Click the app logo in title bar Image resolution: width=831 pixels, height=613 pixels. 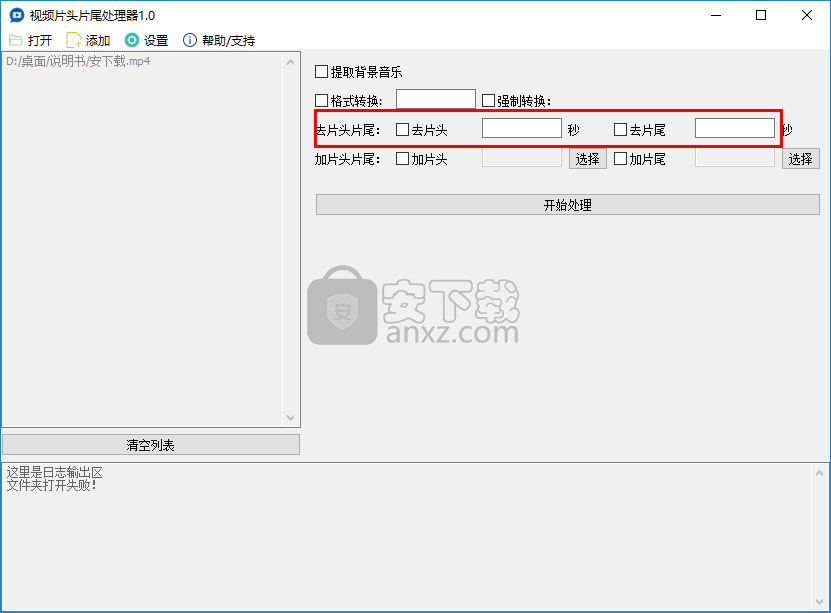pos(17,15)
